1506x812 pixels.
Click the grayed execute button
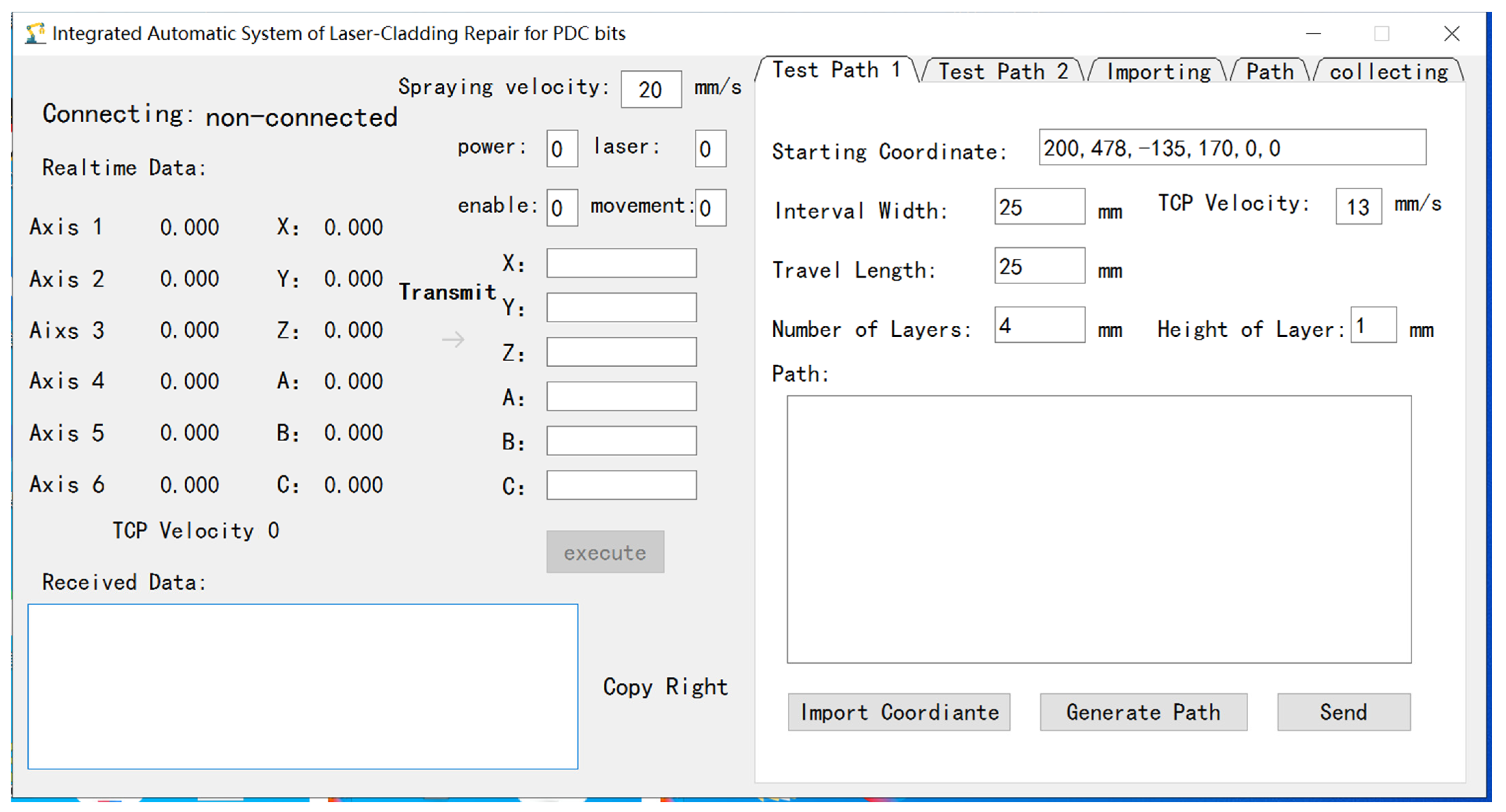point(605,552)
